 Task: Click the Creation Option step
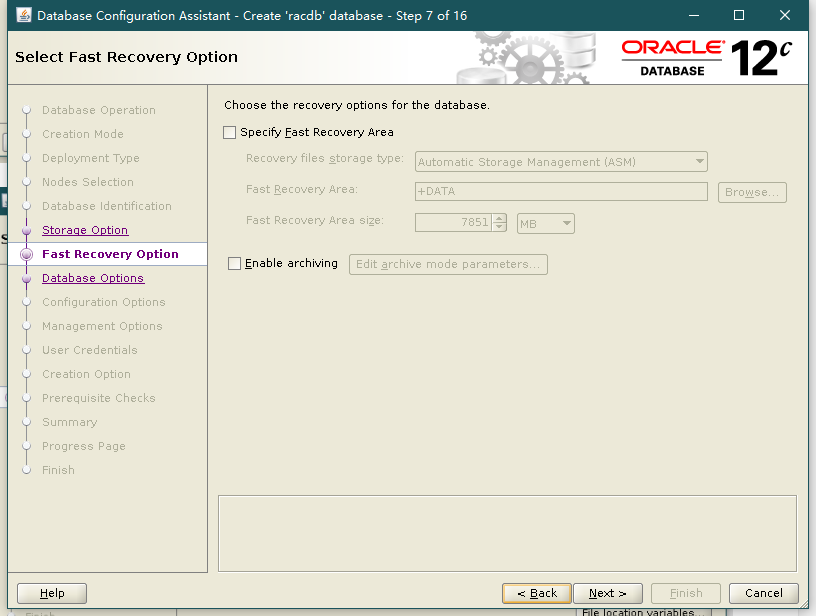[86, 374]
